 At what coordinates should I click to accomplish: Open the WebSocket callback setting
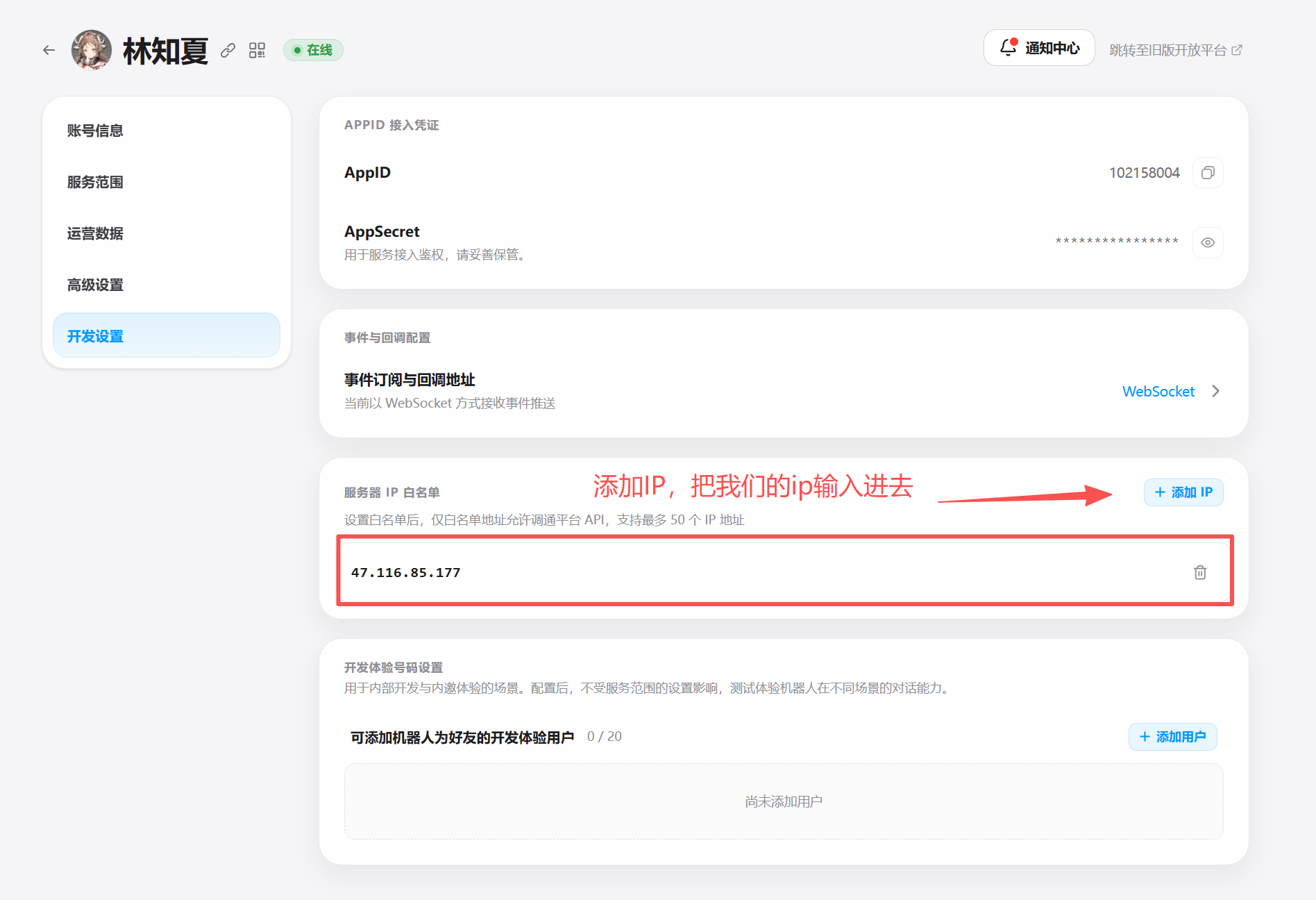1158,392
